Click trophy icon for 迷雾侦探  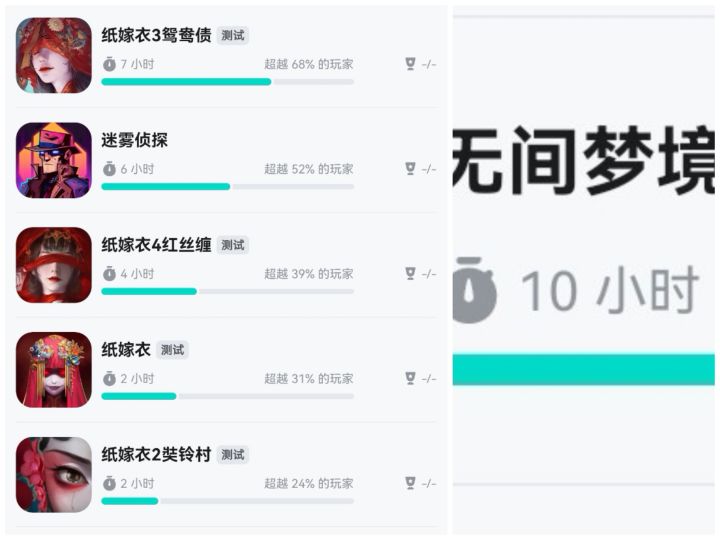410,169
